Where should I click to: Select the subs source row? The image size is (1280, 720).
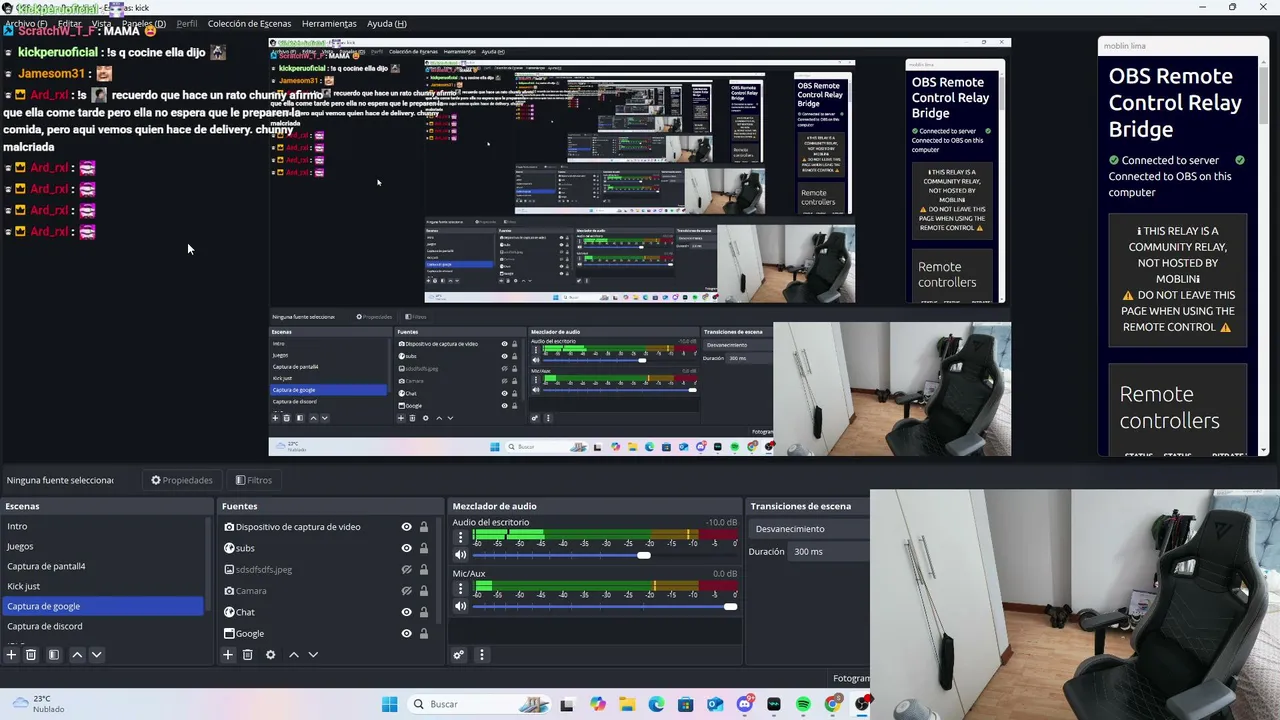(329, 548)
